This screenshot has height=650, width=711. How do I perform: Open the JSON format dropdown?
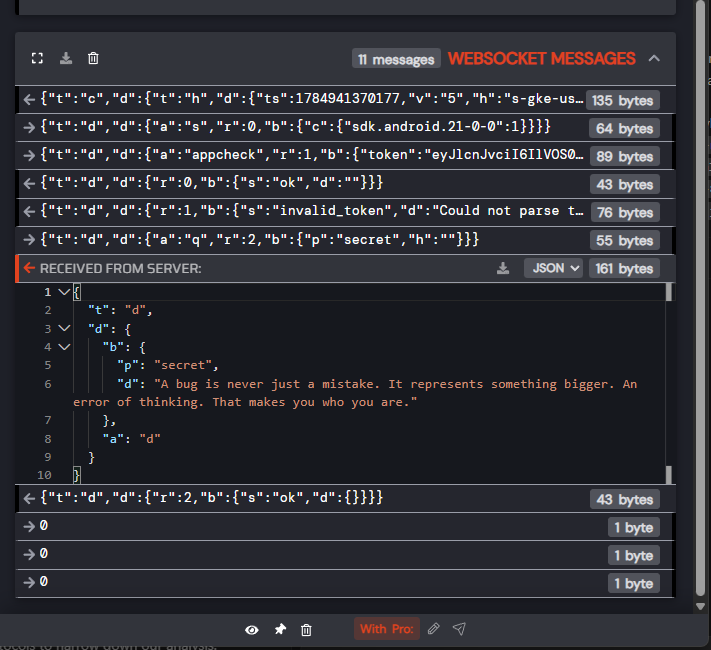[553, 269]
